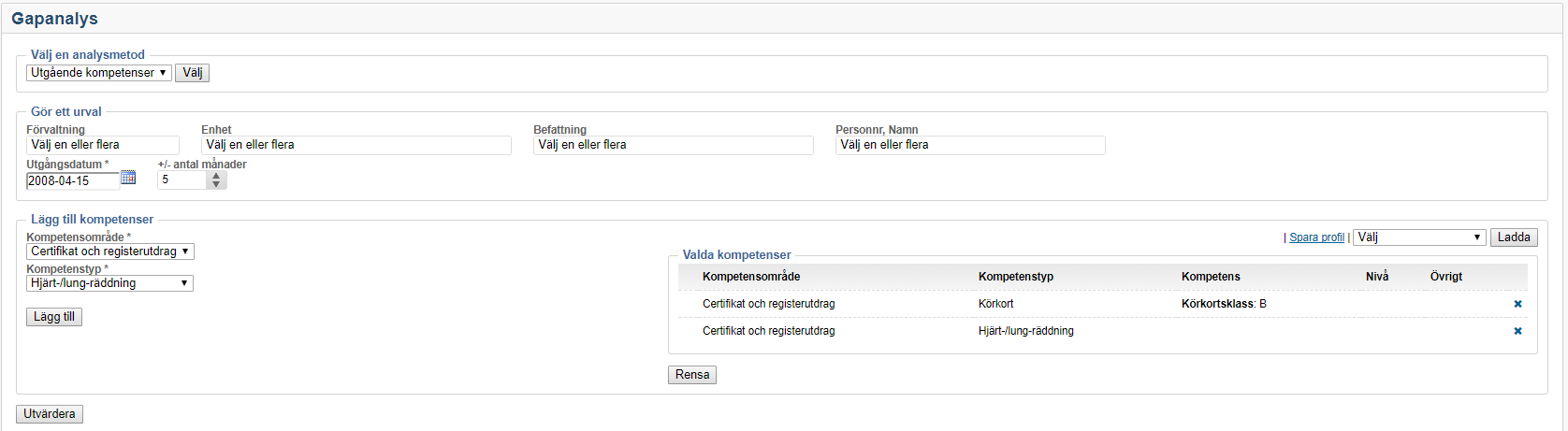Viewport: 1568px width, 431px height.
Task: Remove the Hjärt-/lung-räddning competence row
Action: (x=1517, y=331)
